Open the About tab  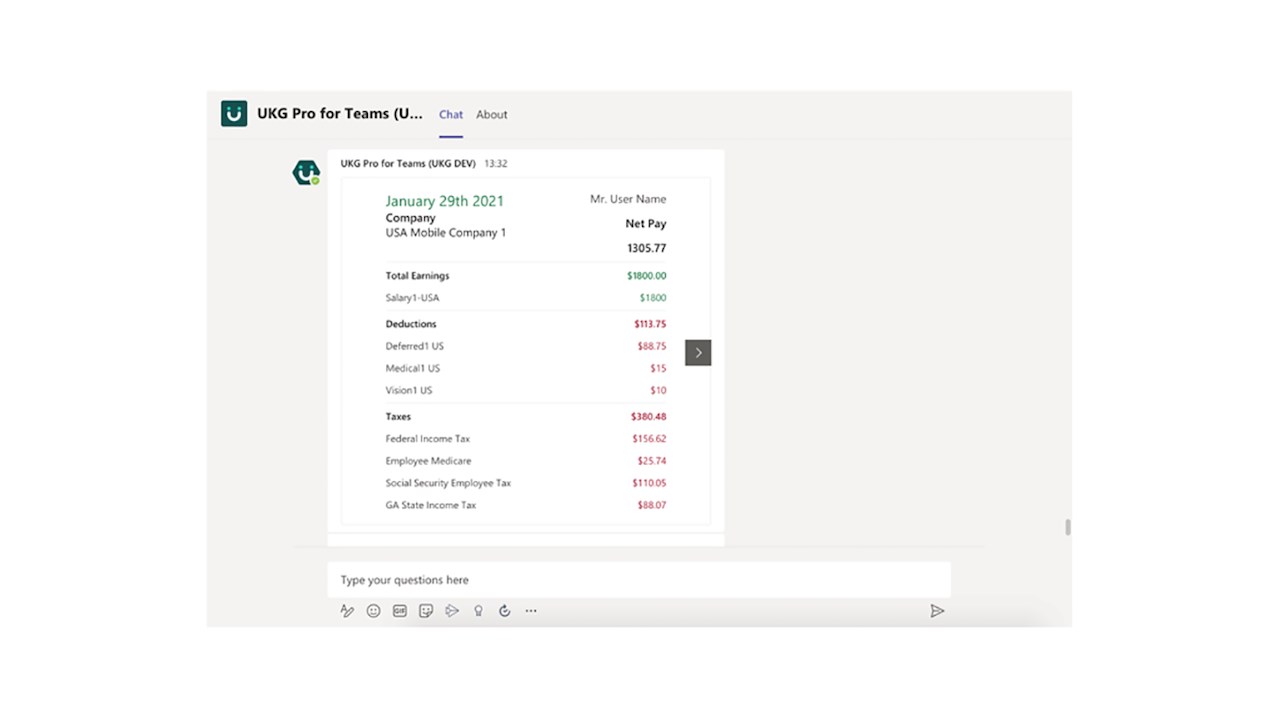pos(492,115)
